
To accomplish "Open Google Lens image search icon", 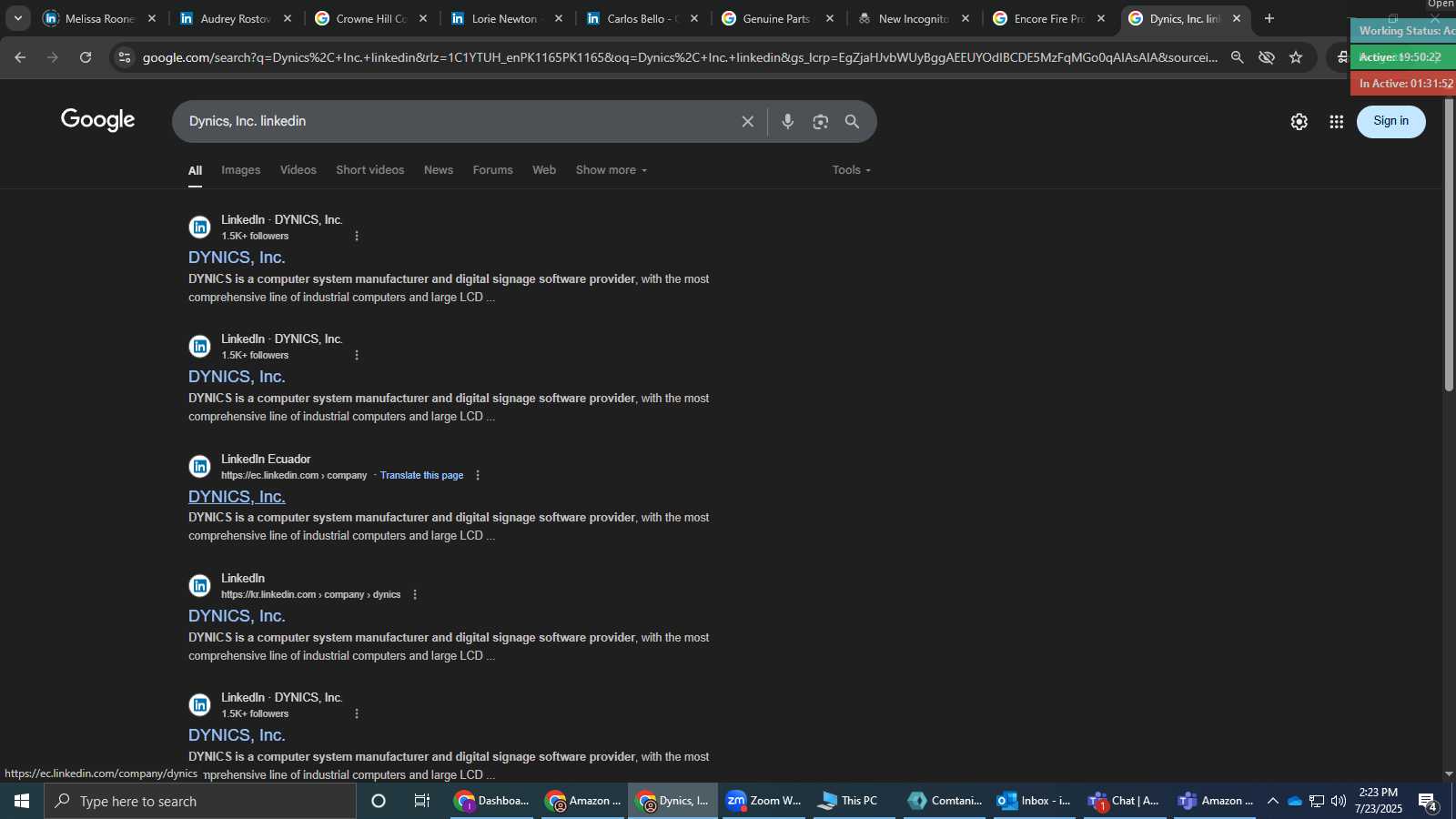I will click(x=821, y=121).
